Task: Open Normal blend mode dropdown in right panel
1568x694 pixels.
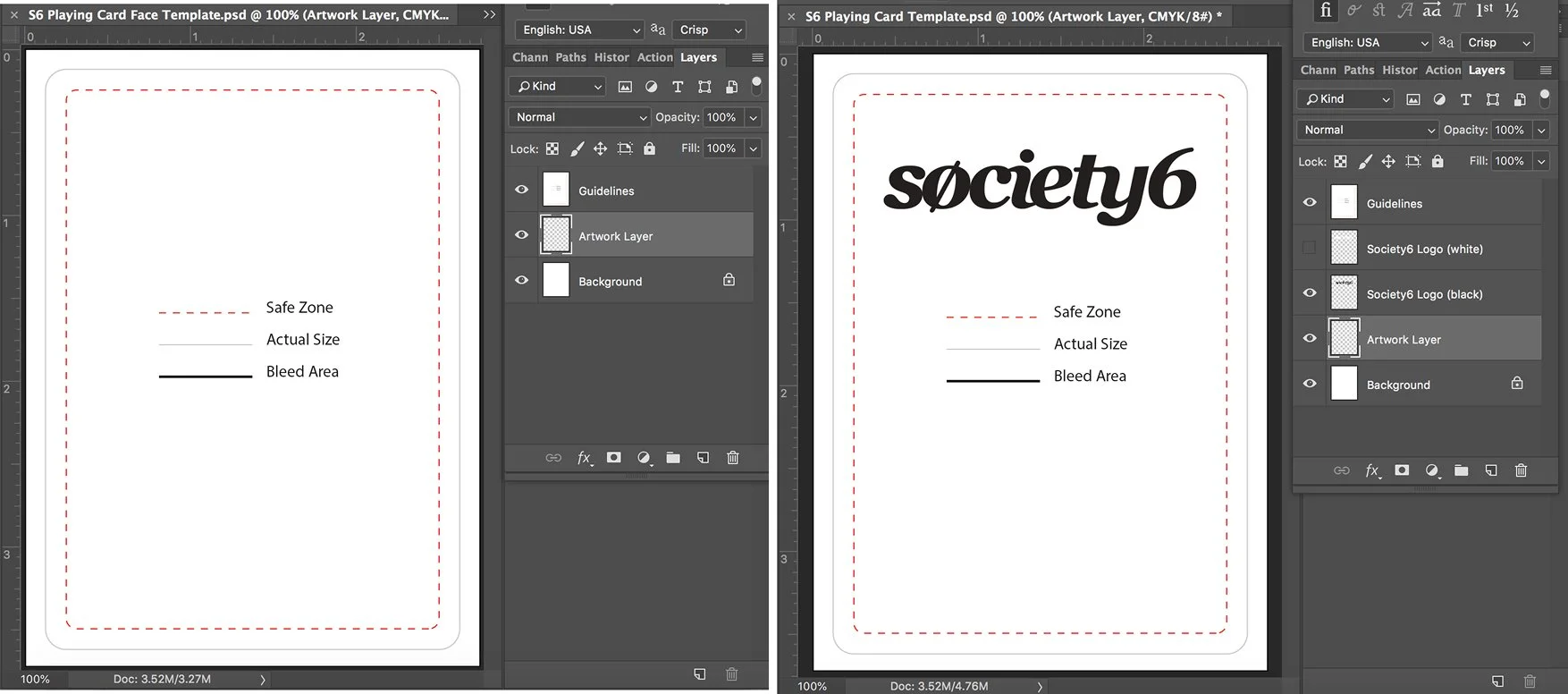Action: coord(1368,130)
